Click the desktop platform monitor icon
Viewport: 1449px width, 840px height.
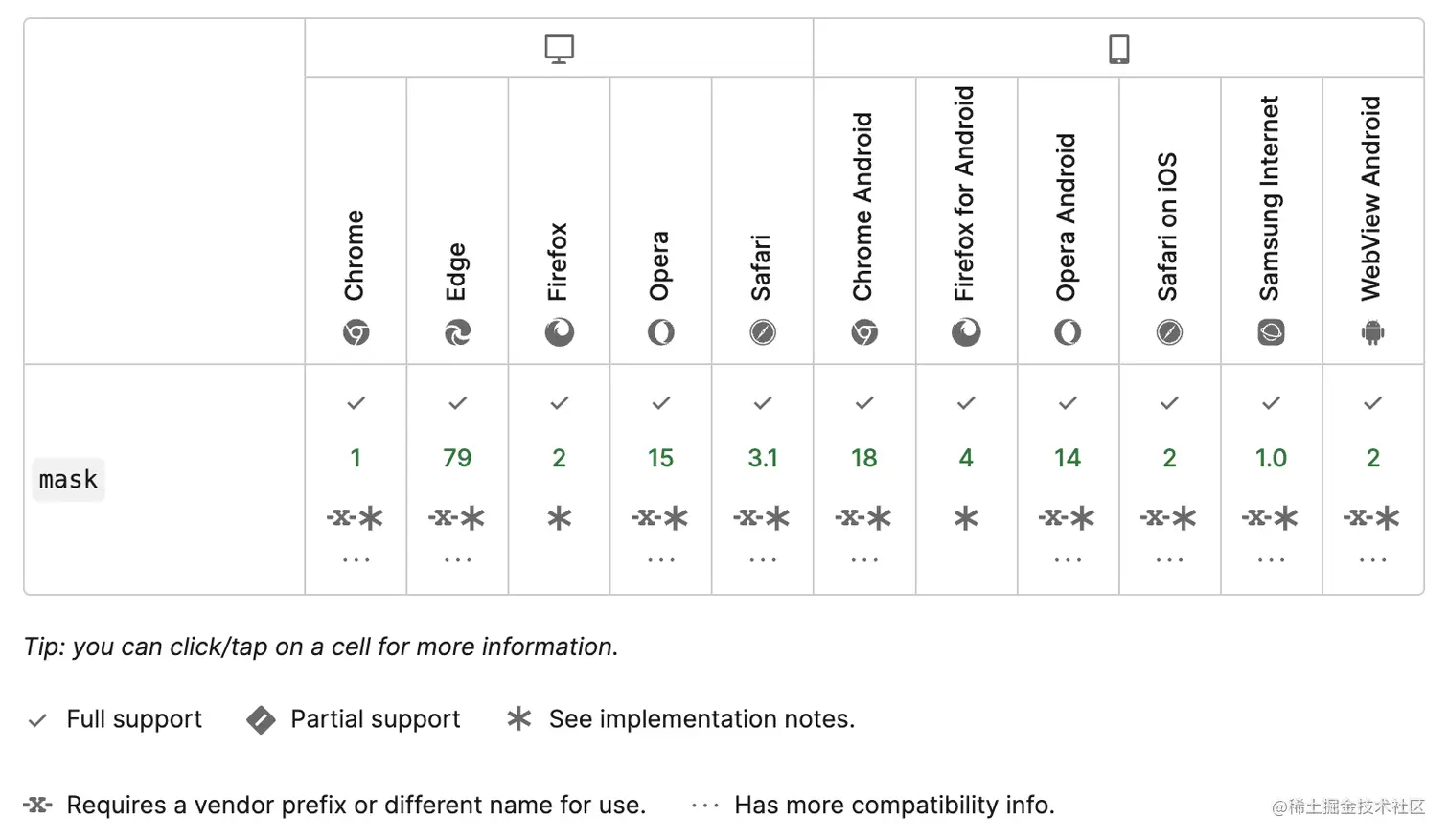coord(559,49)
